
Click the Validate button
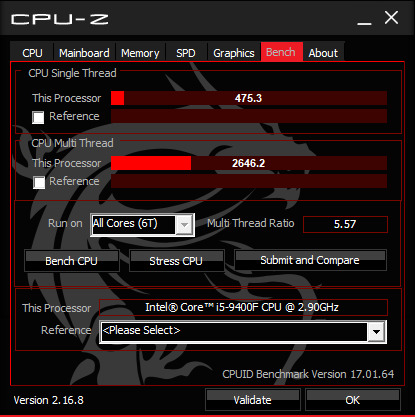(253, 400)
